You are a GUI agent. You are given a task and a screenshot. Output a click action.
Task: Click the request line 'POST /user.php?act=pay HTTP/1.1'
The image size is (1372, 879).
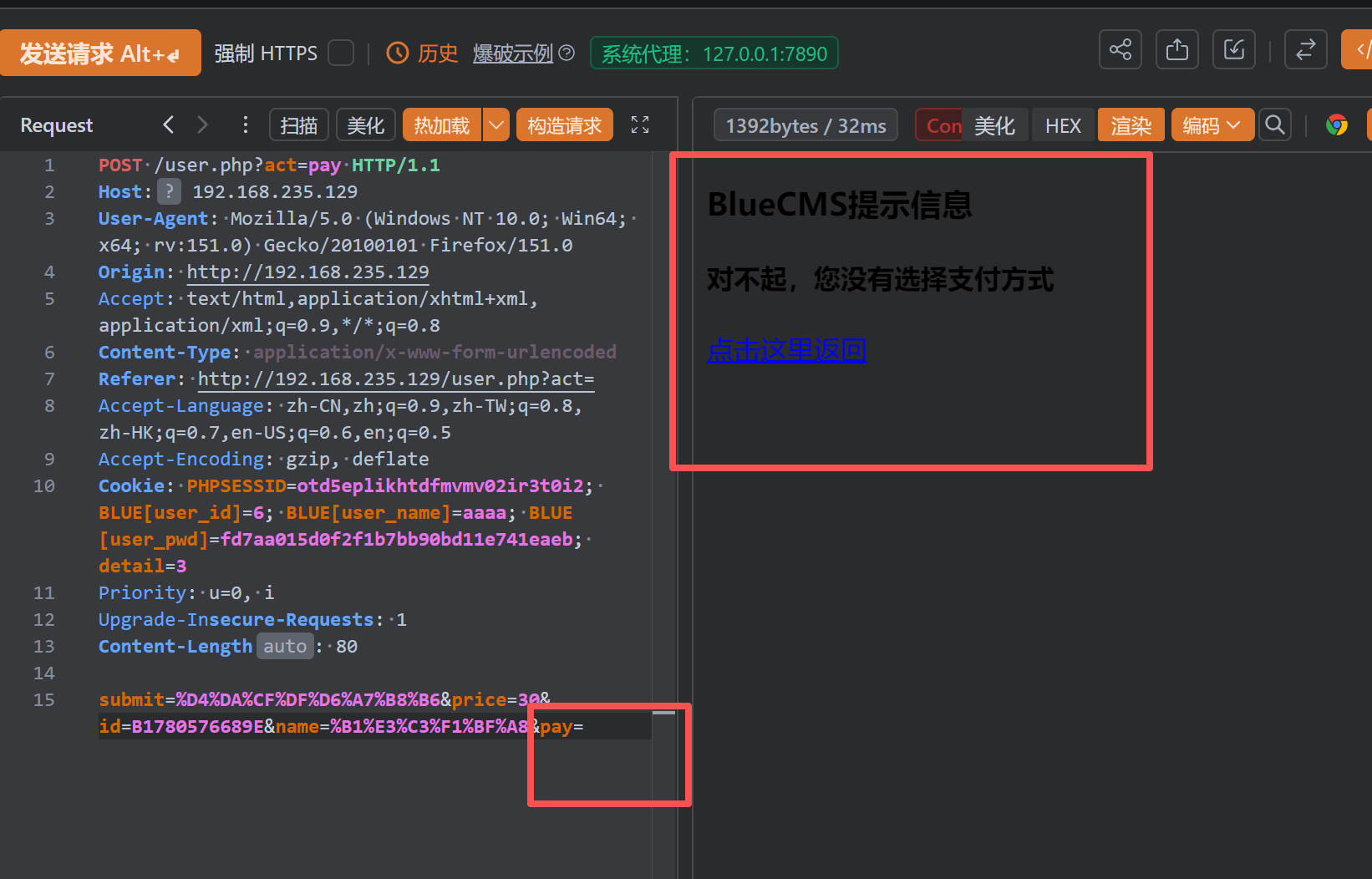(269, 165)
